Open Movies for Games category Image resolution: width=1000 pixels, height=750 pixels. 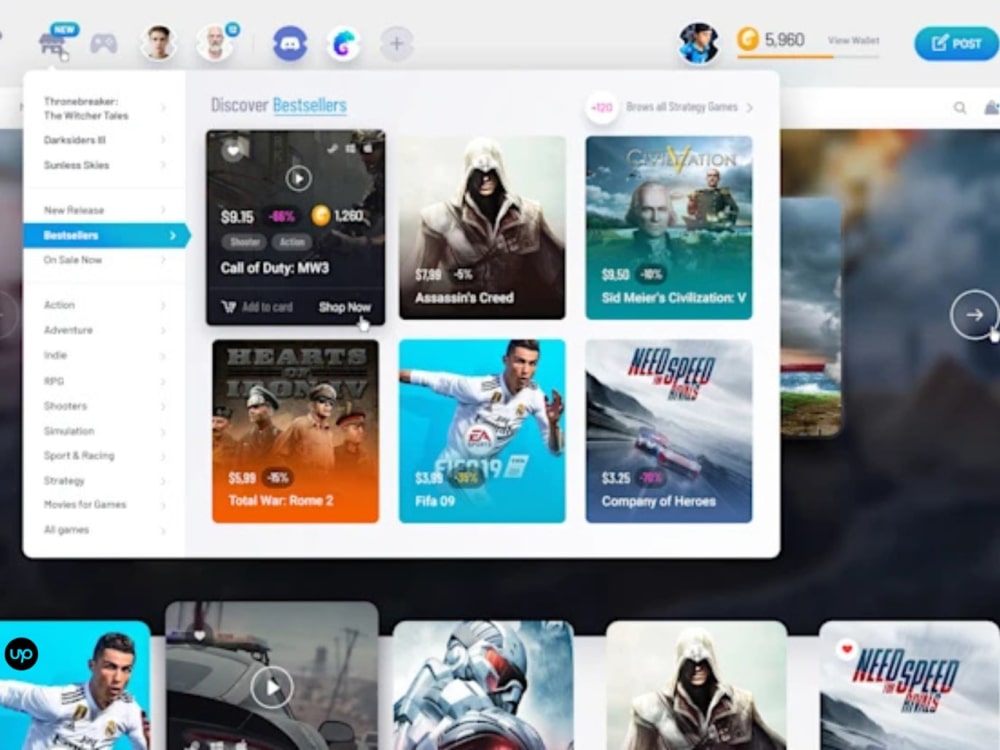85,504
